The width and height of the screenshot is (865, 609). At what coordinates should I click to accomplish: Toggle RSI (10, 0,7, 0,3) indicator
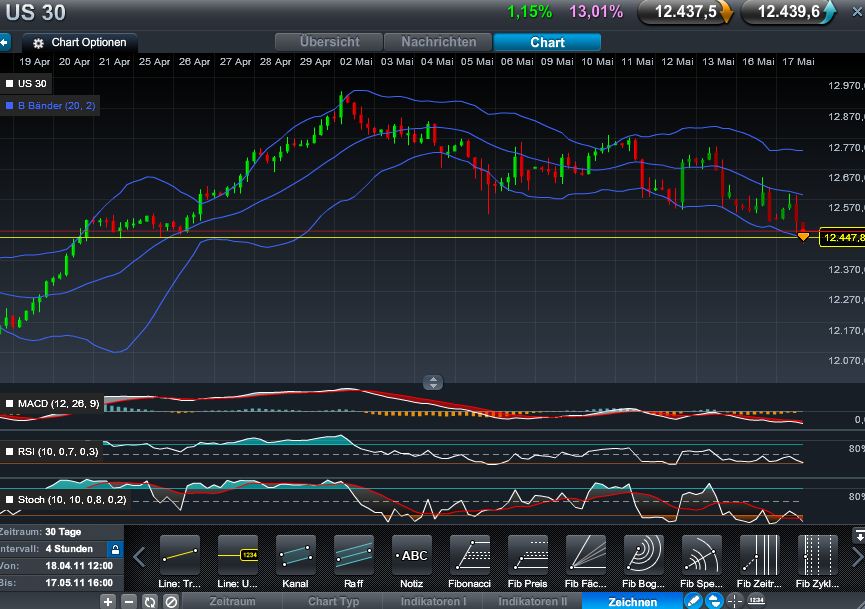click(x=9, y=452)
